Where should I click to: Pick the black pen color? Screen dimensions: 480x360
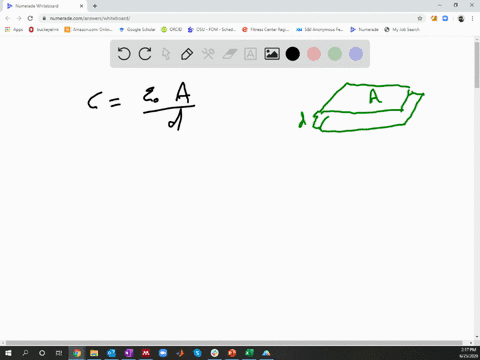click(293, 54)
